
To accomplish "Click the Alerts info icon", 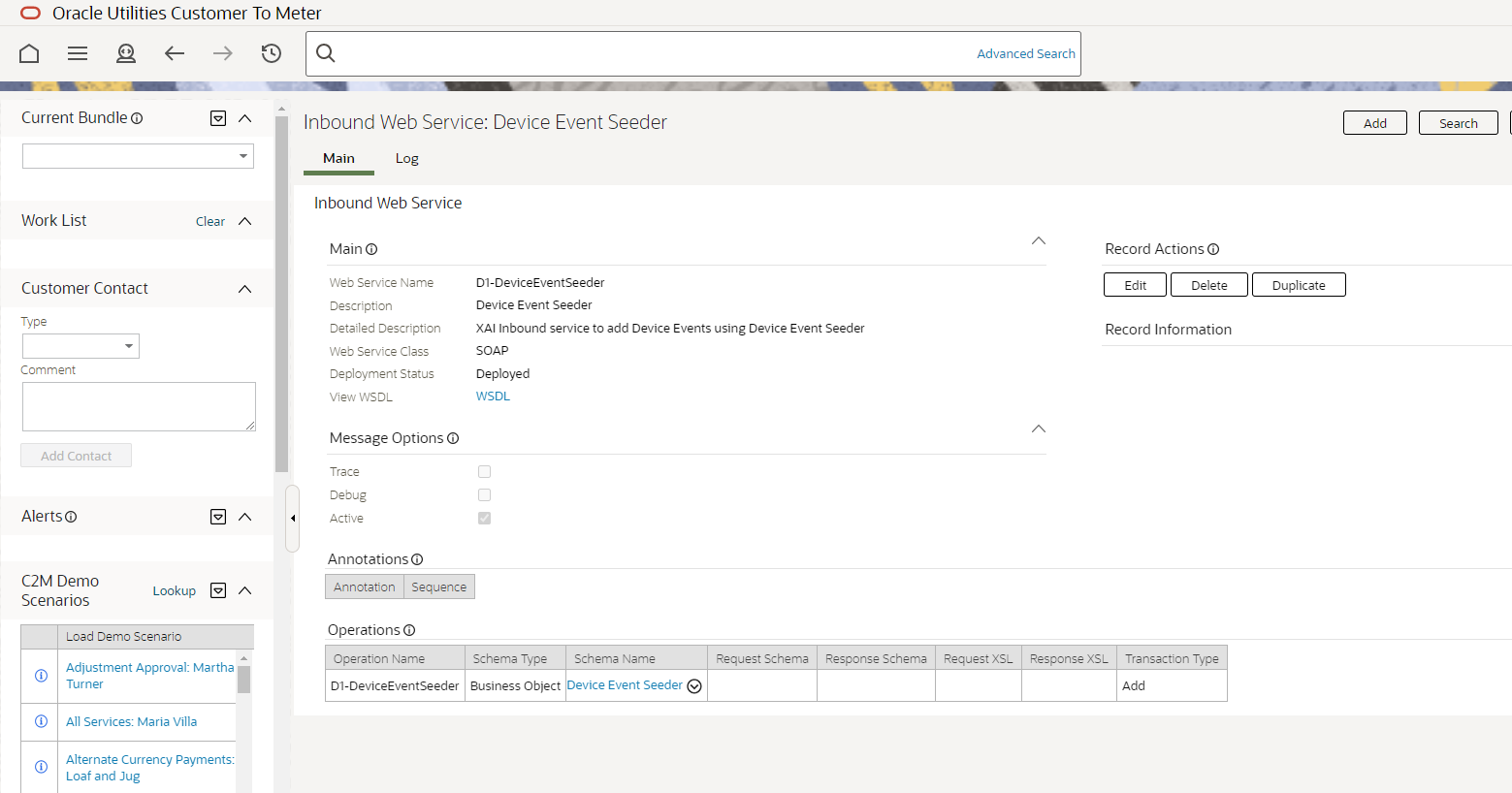I will pos(71,517).
